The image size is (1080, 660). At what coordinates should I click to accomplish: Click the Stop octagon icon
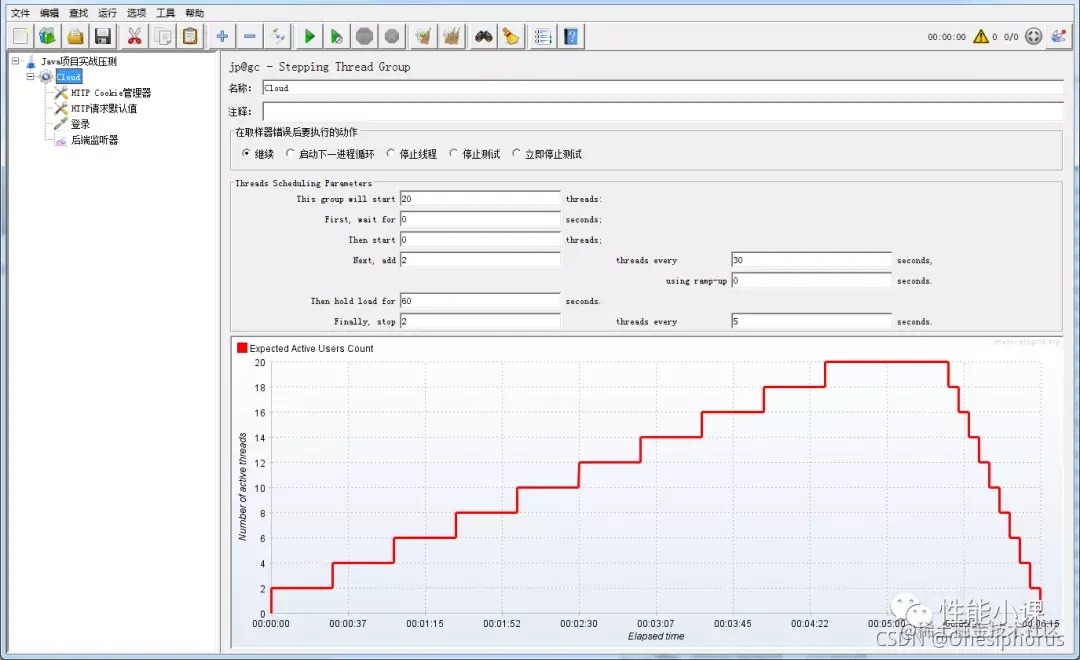[364, 37]
